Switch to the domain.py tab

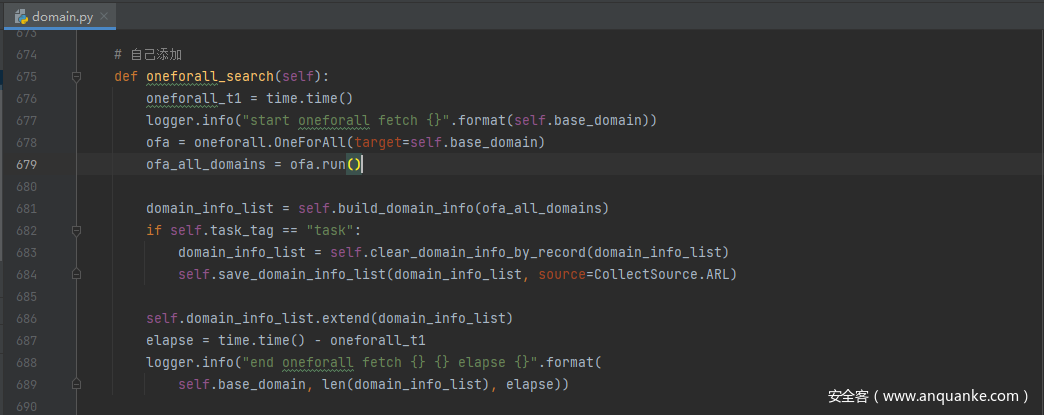pyautogui.click(x=60, y=17)
